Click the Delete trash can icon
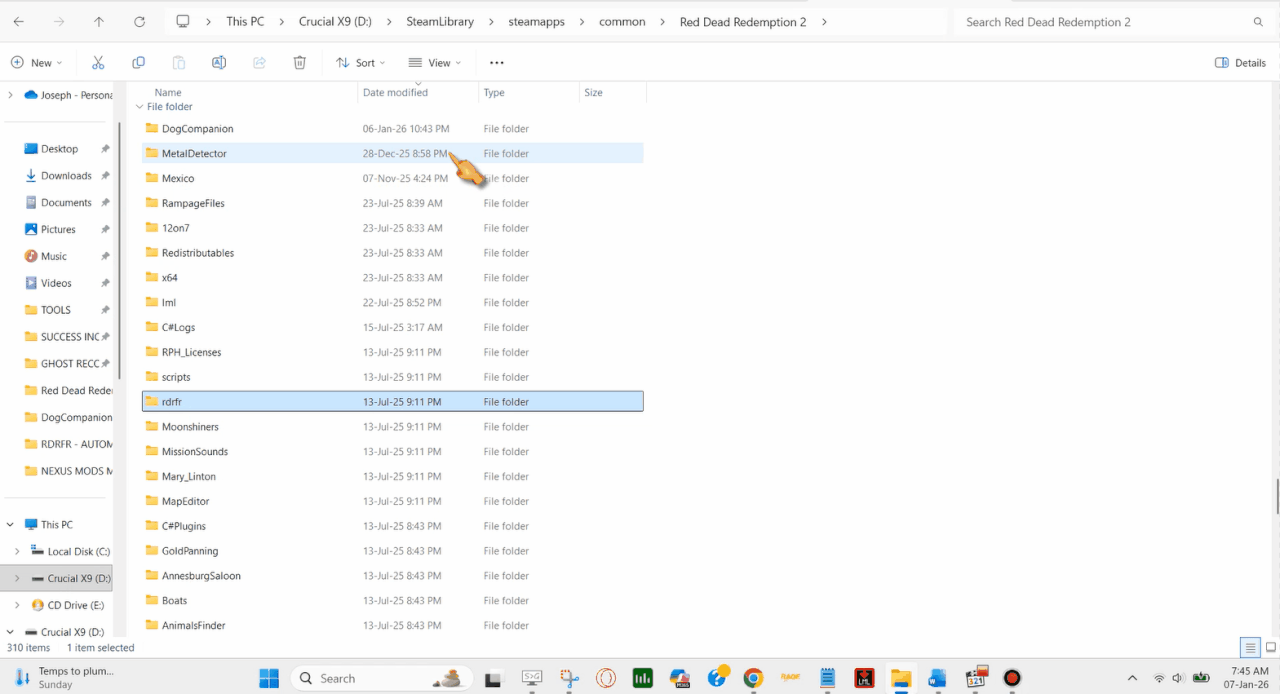1280x694 pixels. 299,62
